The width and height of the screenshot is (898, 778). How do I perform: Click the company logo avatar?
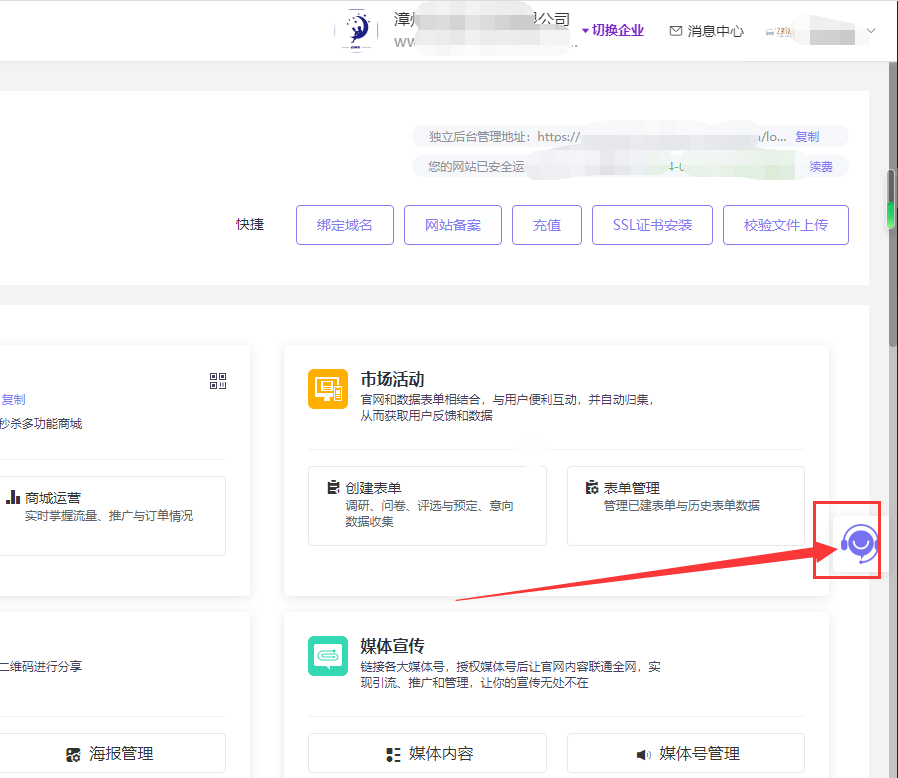(x=357, y=31)
